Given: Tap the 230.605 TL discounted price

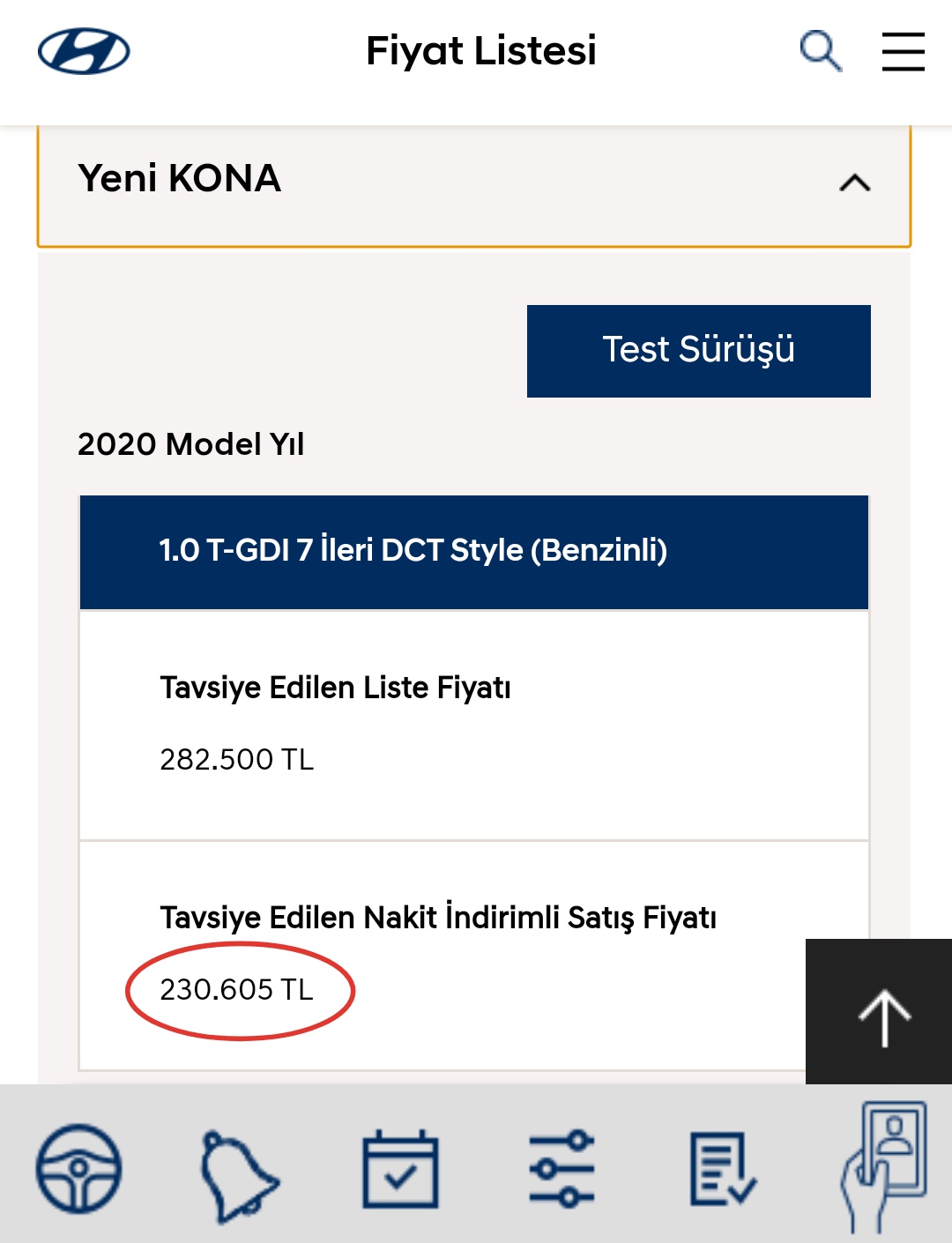Looking at the screenshot, I should [236, 990].
